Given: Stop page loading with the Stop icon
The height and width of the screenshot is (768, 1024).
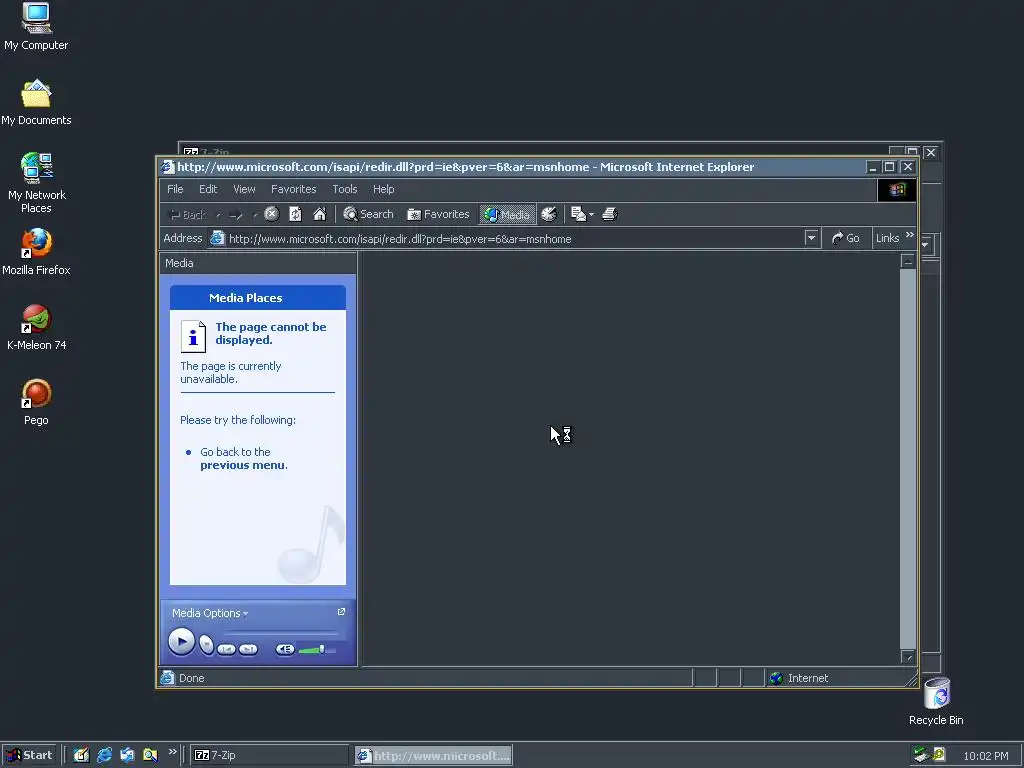Looking at the screenshot, I should (272, 214).
